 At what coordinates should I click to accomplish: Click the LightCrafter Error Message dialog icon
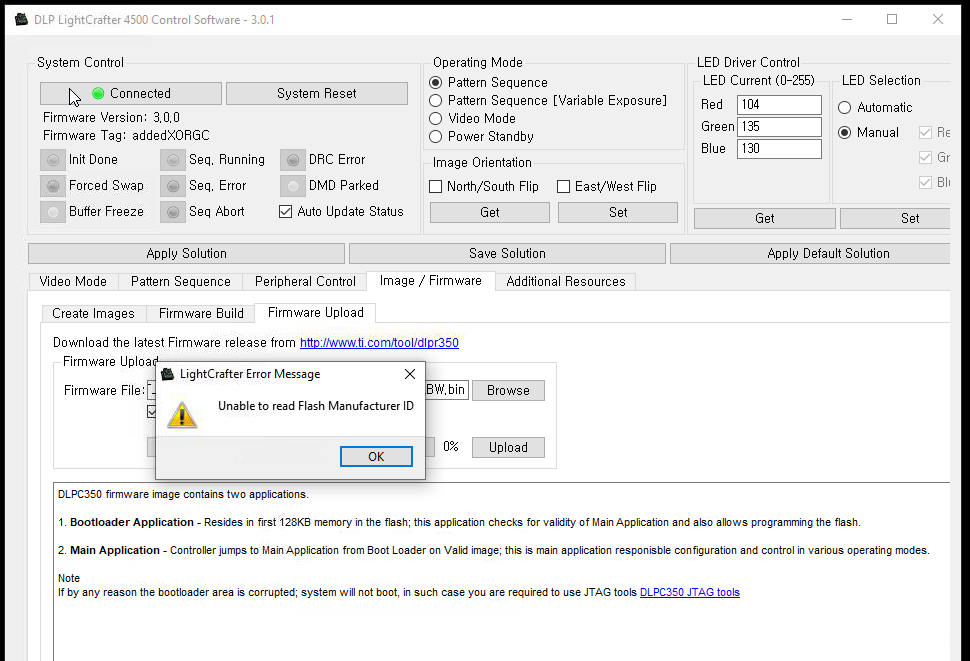coord(168,373)
